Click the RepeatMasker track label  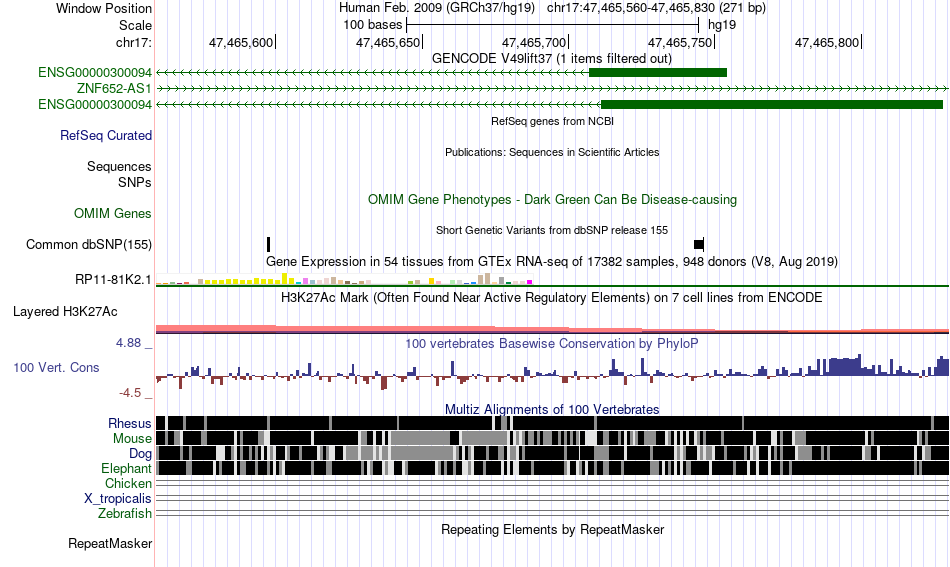[x=110, y=544]
